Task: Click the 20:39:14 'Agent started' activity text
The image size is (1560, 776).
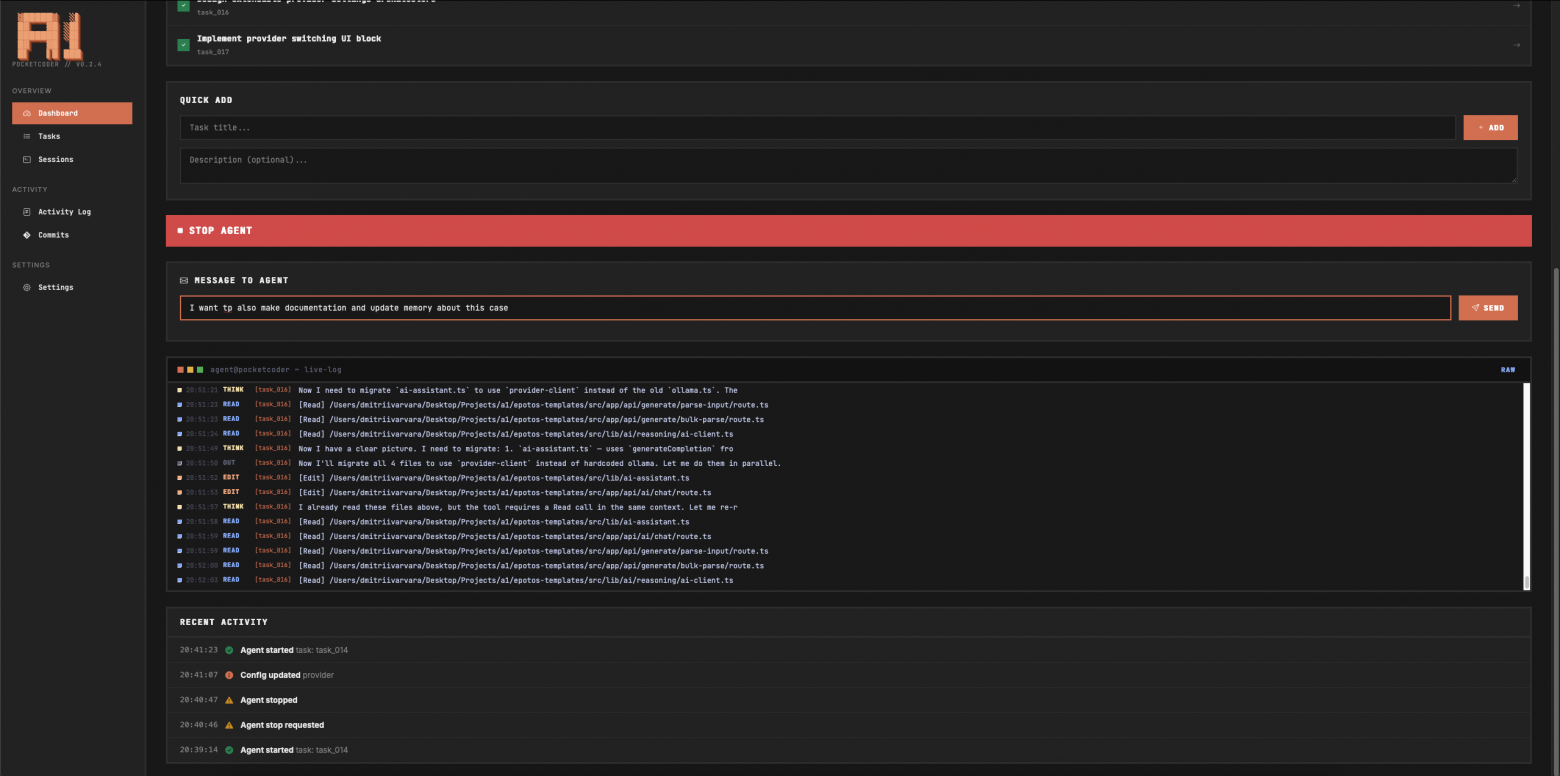Action: 267,750
